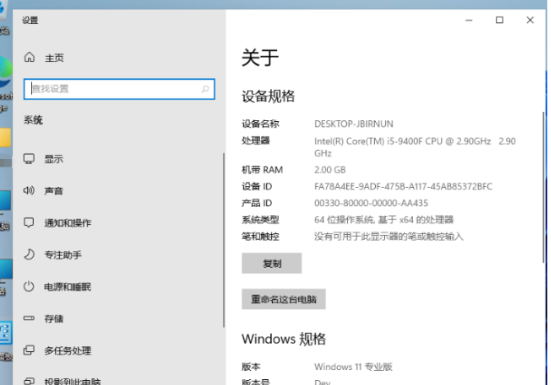The image size is (551, 385).
Task: Maximize the Settings window
Action: pos(499,20)
